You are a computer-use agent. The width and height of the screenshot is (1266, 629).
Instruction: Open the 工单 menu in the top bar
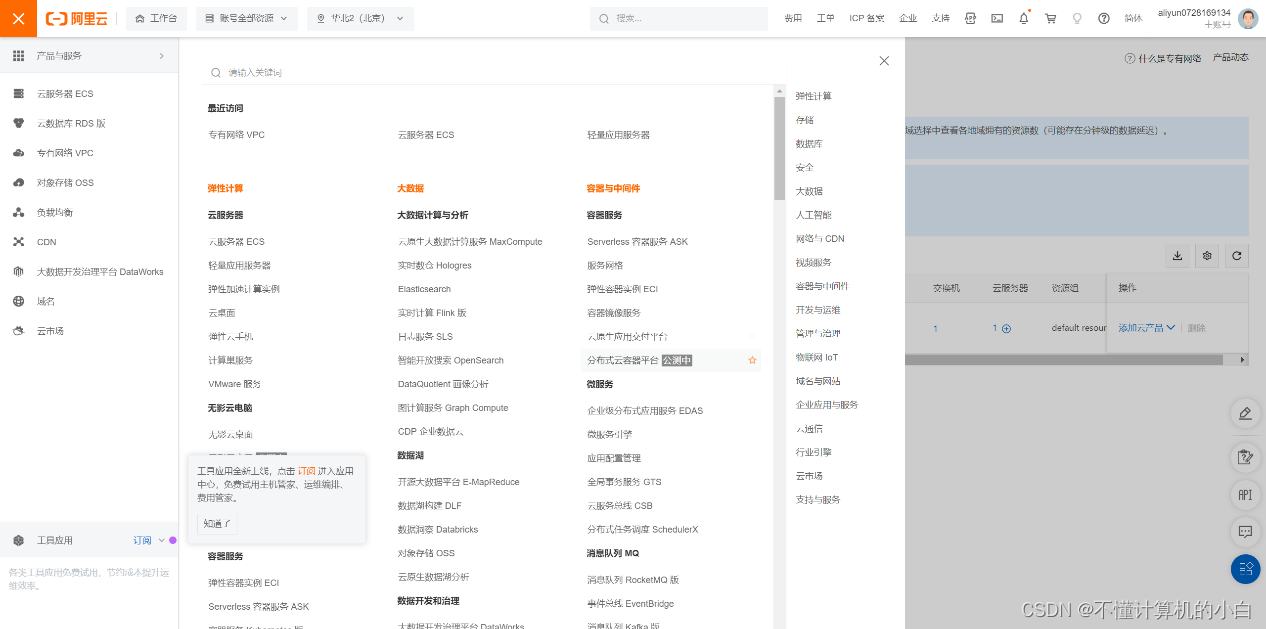click(825, 18)
